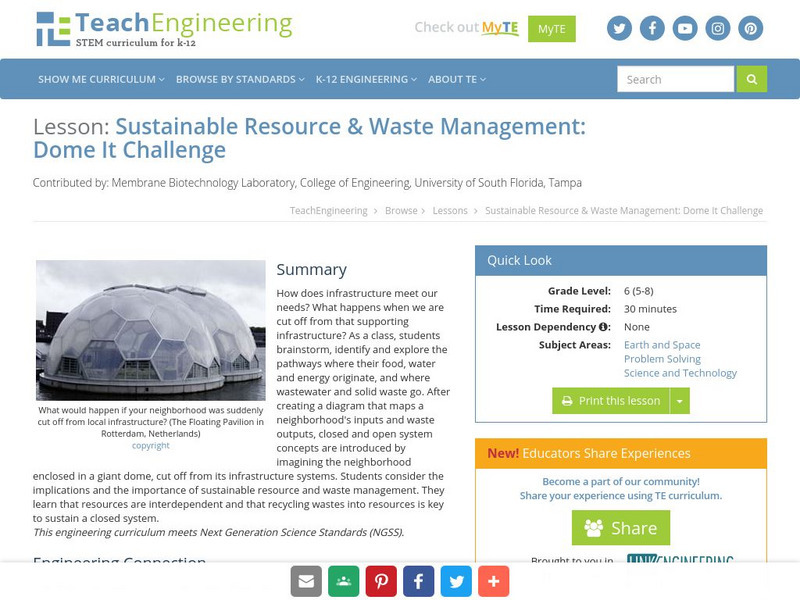Screen dimensions: 800x600
Task: Pin this lesson using the Pinterest share icon
Action: [380, 580]
